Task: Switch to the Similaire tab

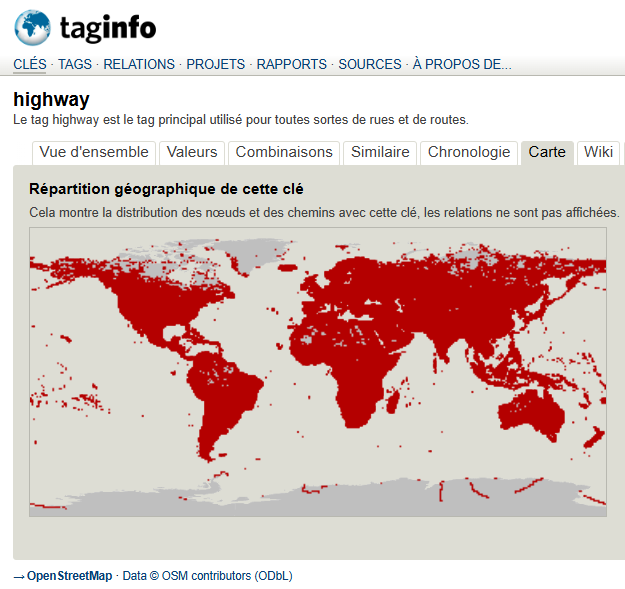Action: click(x=380, y=153)
